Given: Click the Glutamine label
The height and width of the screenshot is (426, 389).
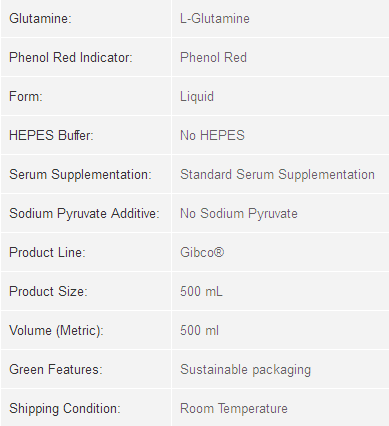Looking at the screenshot, I should (x=40, y=18).
